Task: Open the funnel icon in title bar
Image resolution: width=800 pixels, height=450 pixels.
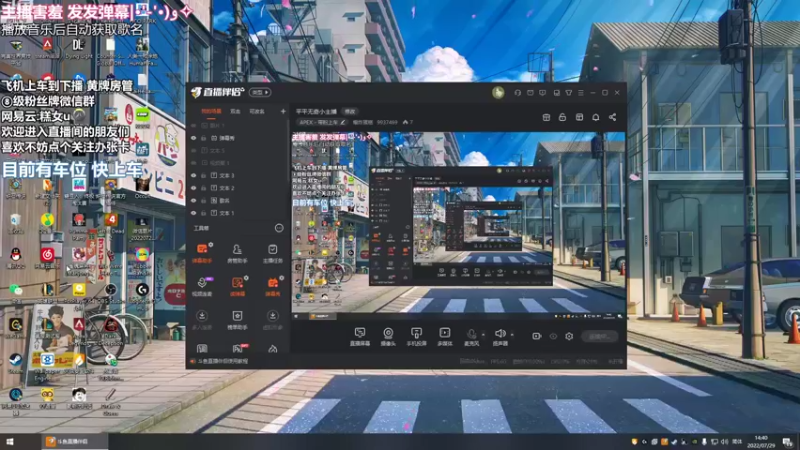Action: click(568, 93)
